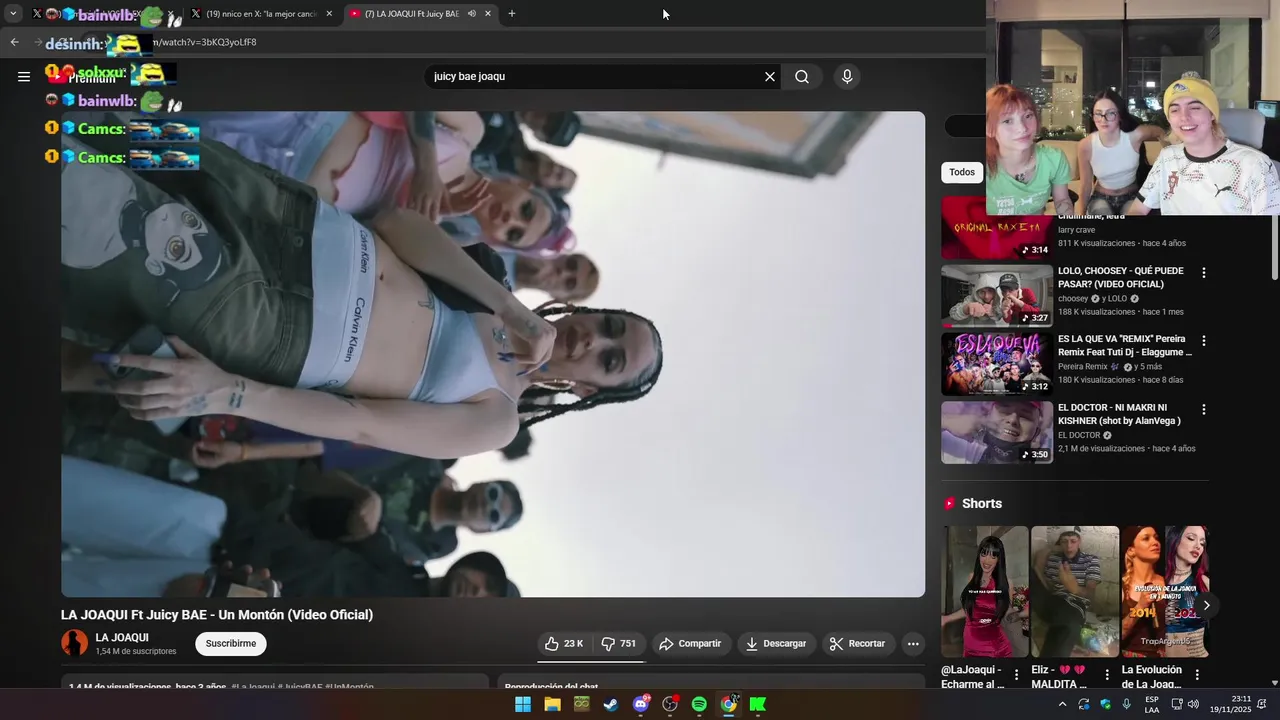Open the Windows Start menu
This screenshot has width=1280, height=720.
(x=523, y=704)
